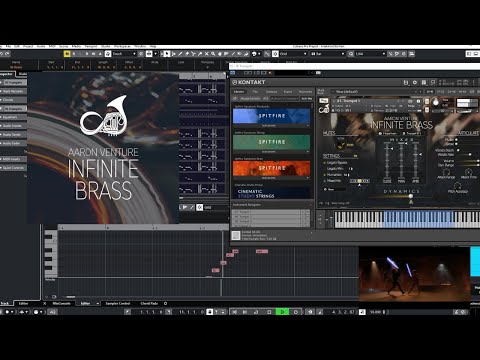
Task: Open the Grid snap type dropdown
Action: coord(293,54)
